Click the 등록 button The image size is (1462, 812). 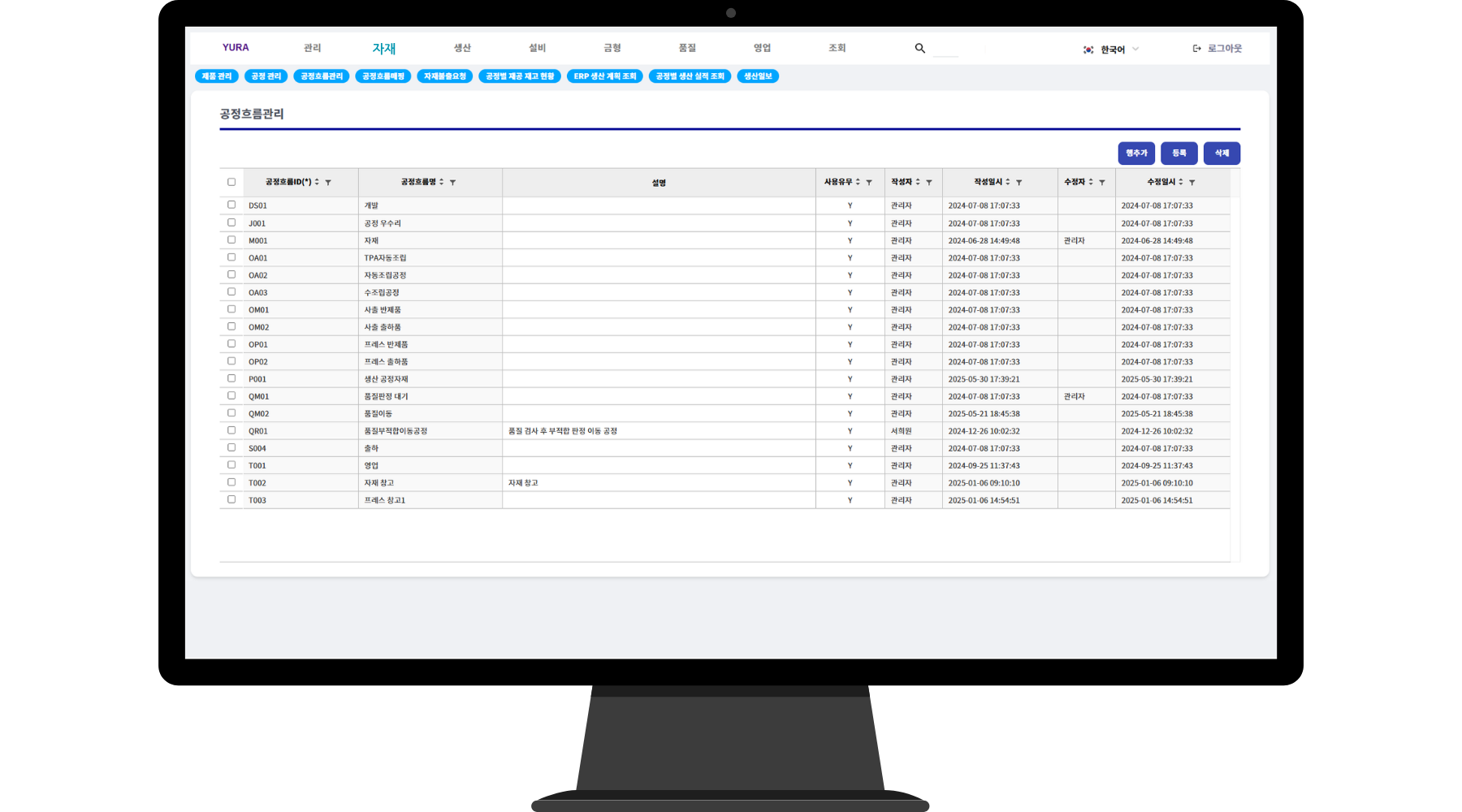pyautogui.click(x=1179, y=153)
